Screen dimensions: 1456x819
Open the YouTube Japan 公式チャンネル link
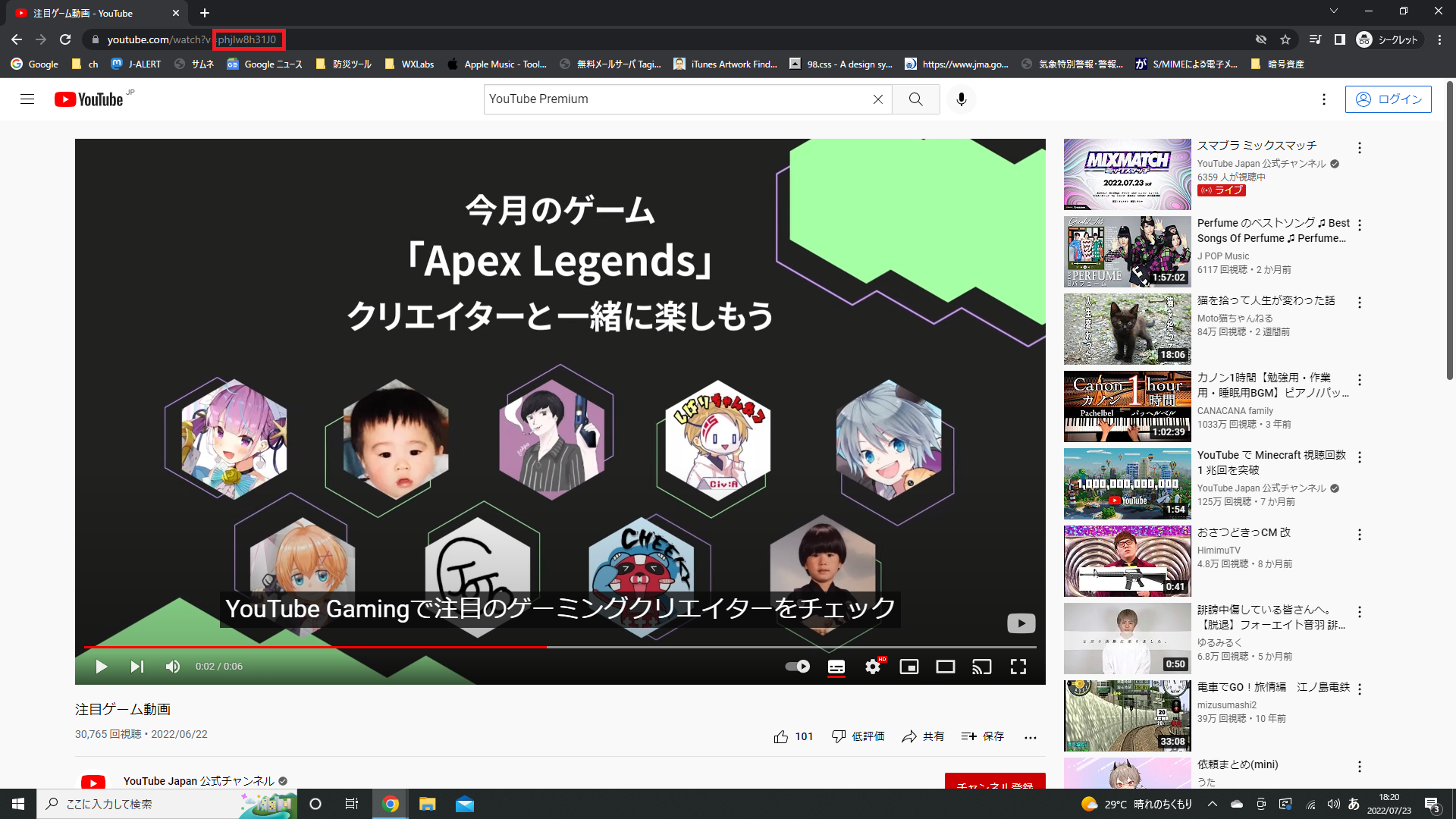199,781
